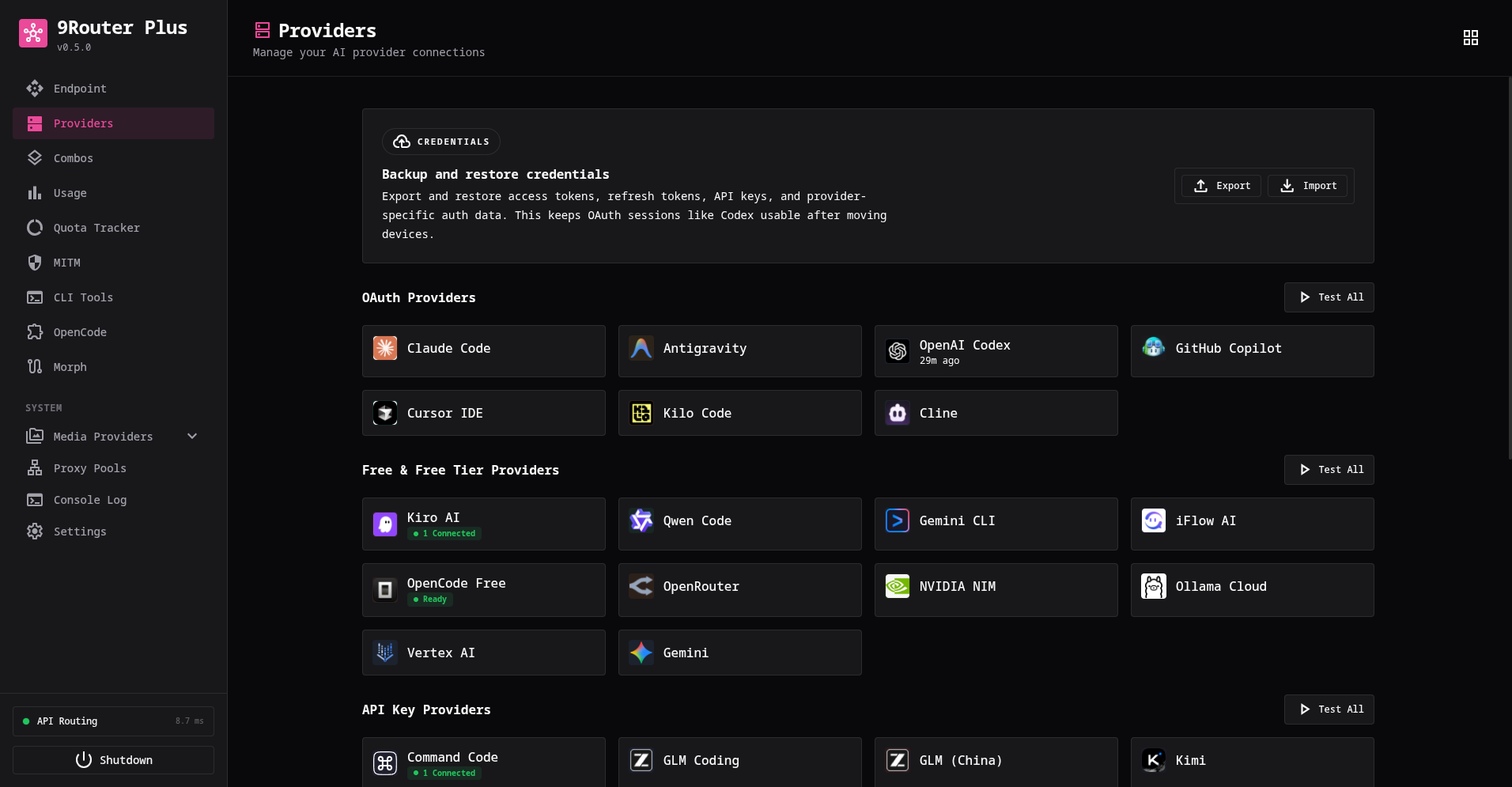The image size is (1512, 787).
Task: Click the Providers page header icon
Action: click(263, 30)
